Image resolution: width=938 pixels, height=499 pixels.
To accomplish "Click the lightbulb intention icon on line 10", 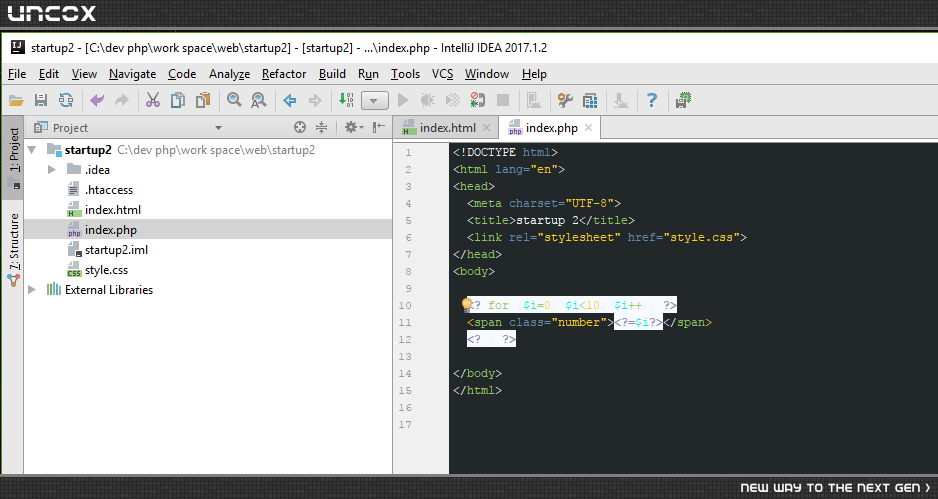I will pyautogui.click(x=467, y=305).
